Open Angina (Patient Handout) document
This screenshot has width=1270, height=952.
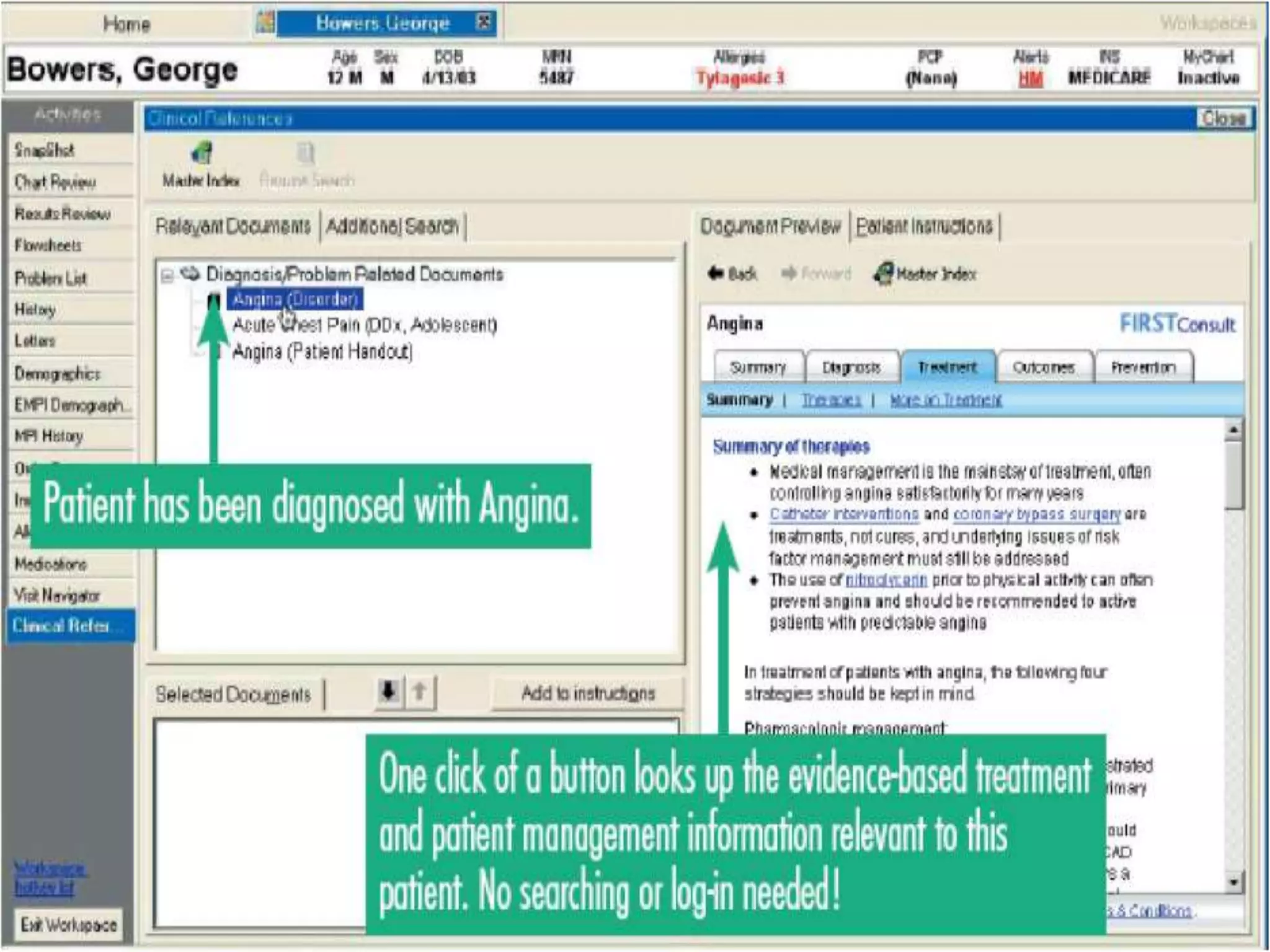(x=322, y=352)
